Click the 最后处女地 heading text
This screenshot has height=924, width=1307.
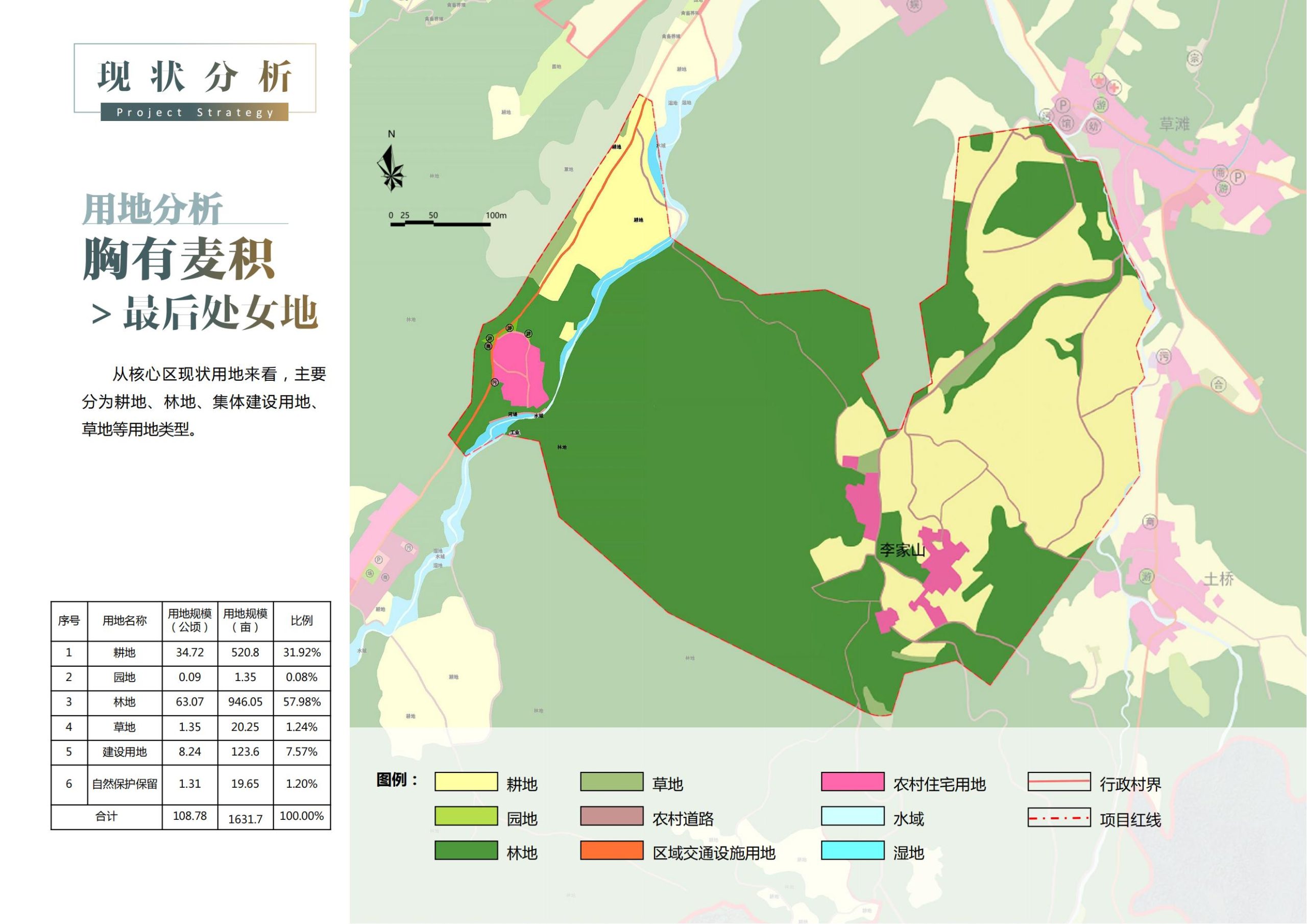pyautogui.click(x=220, y=312)
